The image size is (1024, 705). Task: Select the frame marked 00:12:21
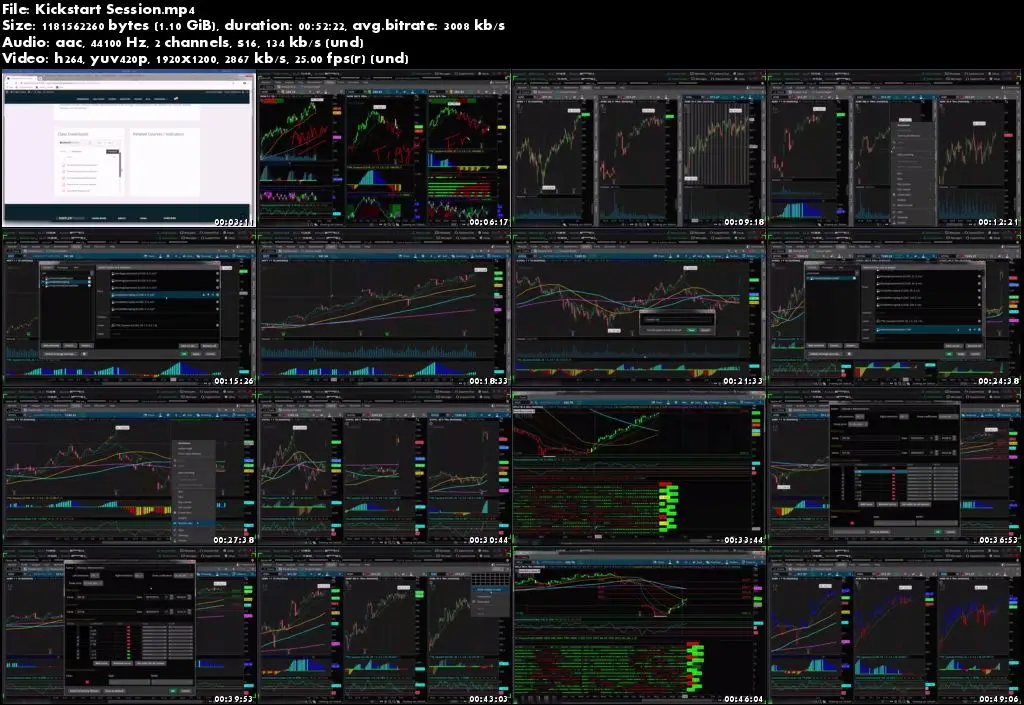tap(894, 149)
